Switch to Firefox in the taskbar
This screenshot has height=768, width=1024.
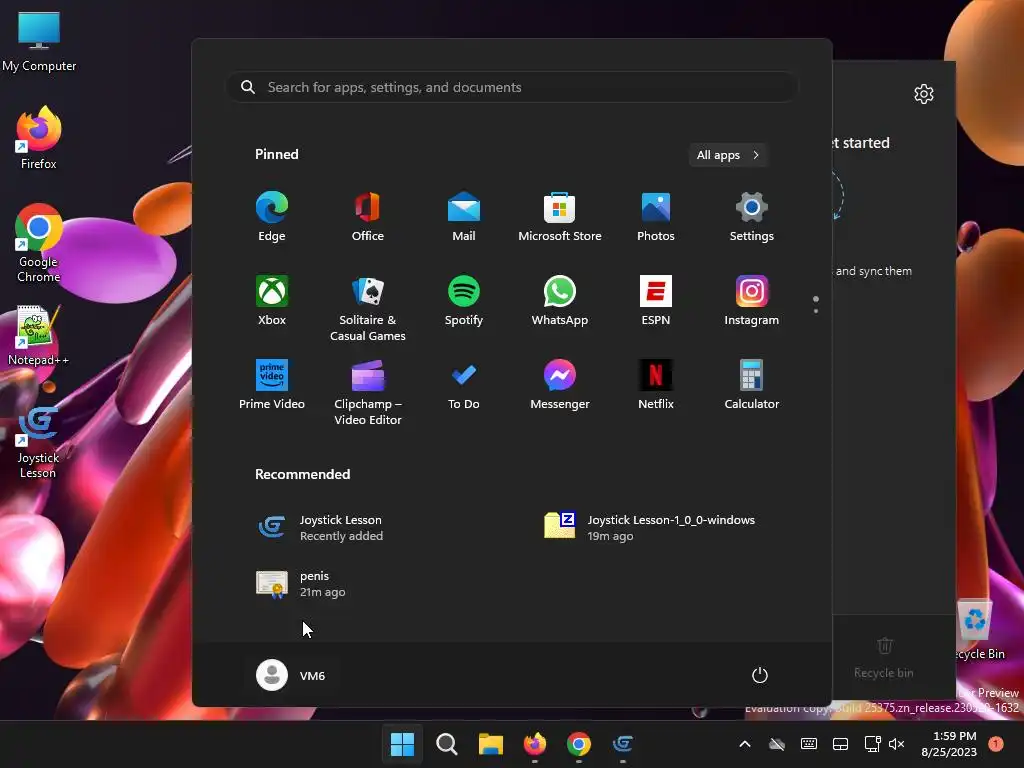point(535,744)
